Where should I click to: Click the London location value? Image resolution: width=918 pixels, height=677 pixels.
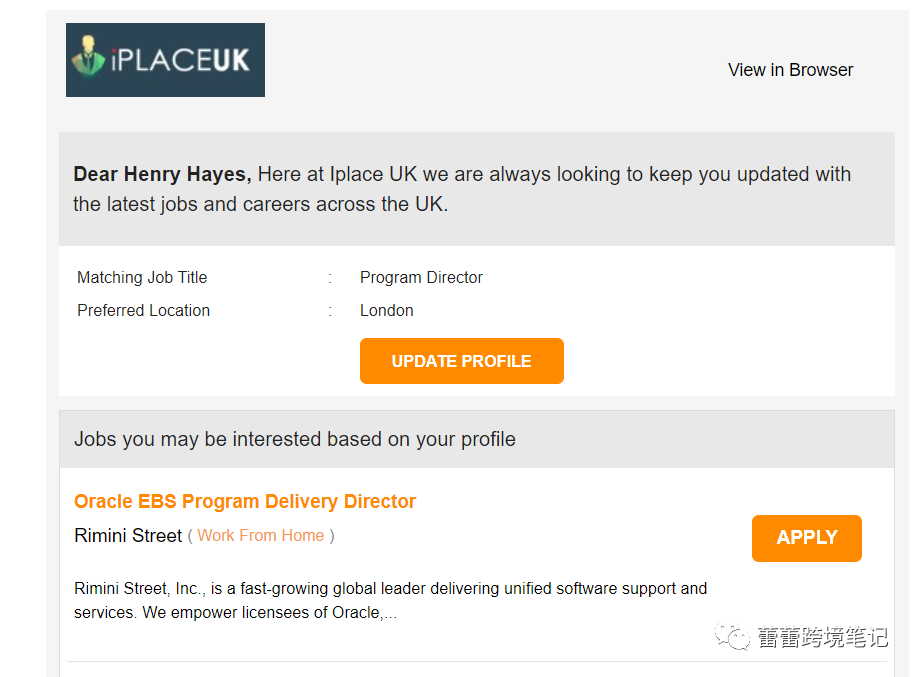(386, 311)
